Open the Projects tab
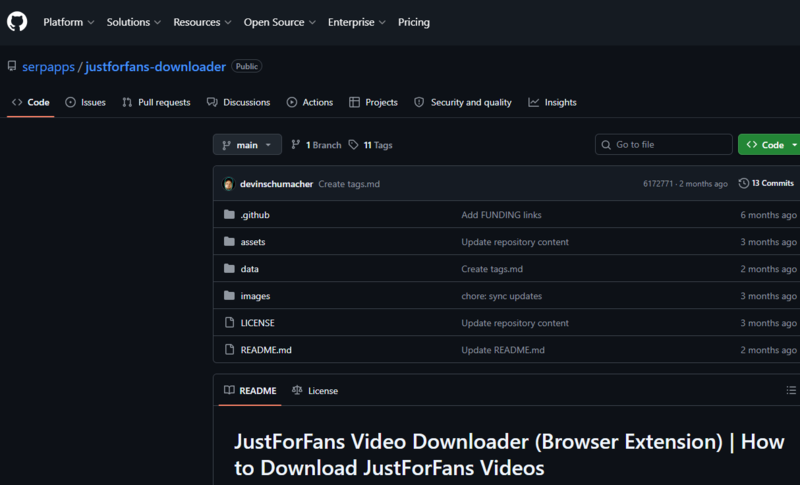 pos(373,103)
